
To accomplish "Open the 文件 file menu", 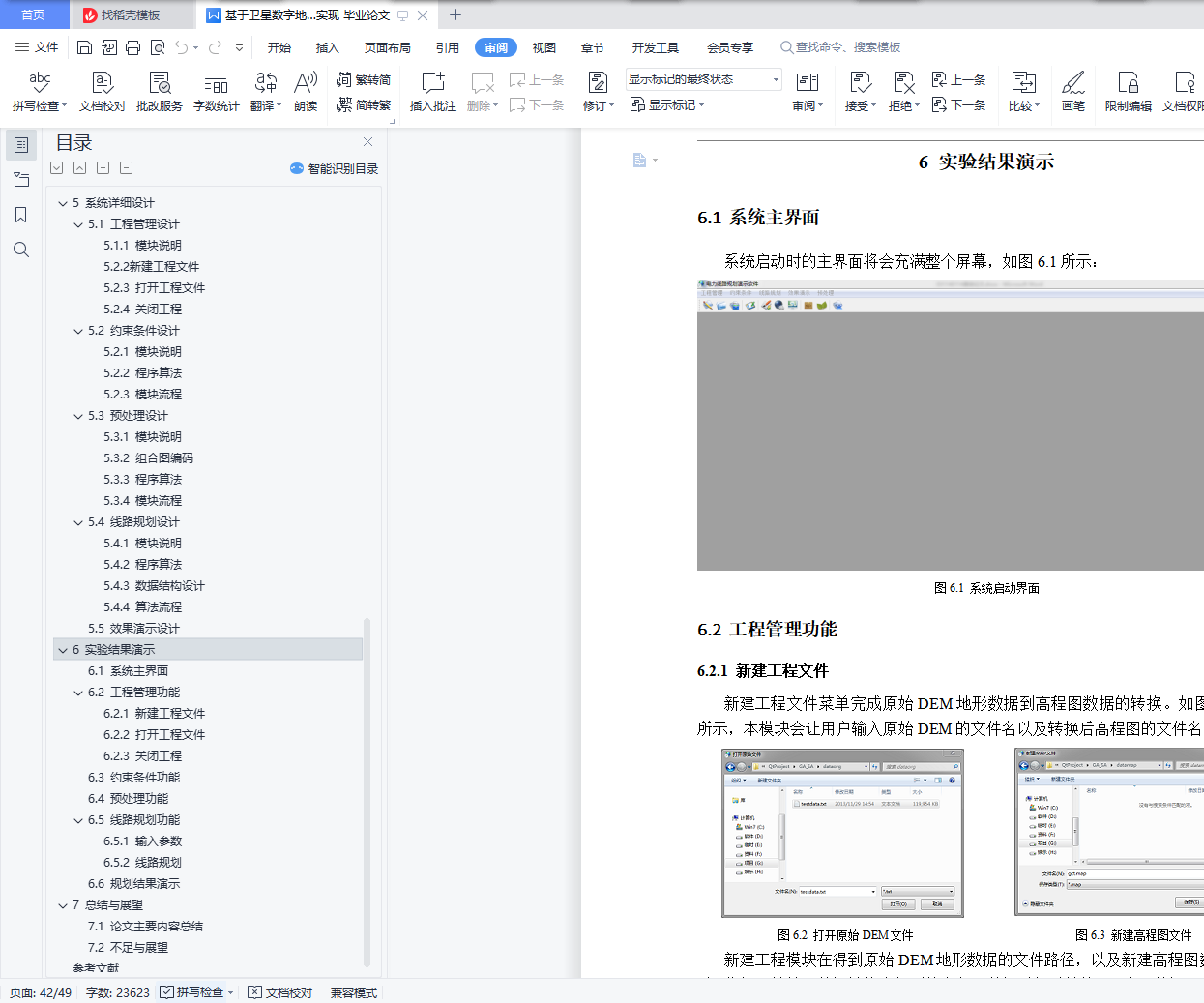I will [37, 47].
